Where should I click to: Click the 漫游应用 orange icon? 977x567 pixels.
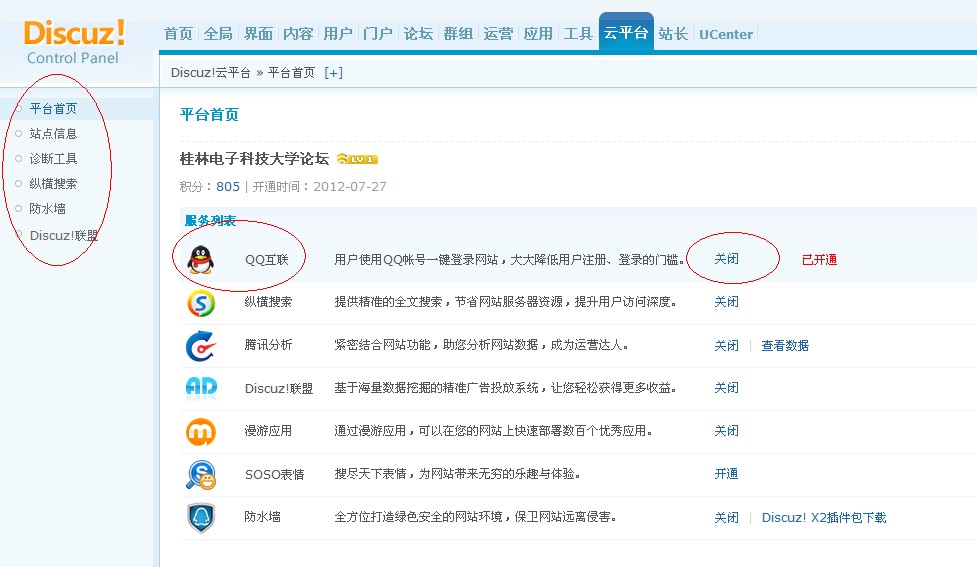coord(201,431)
